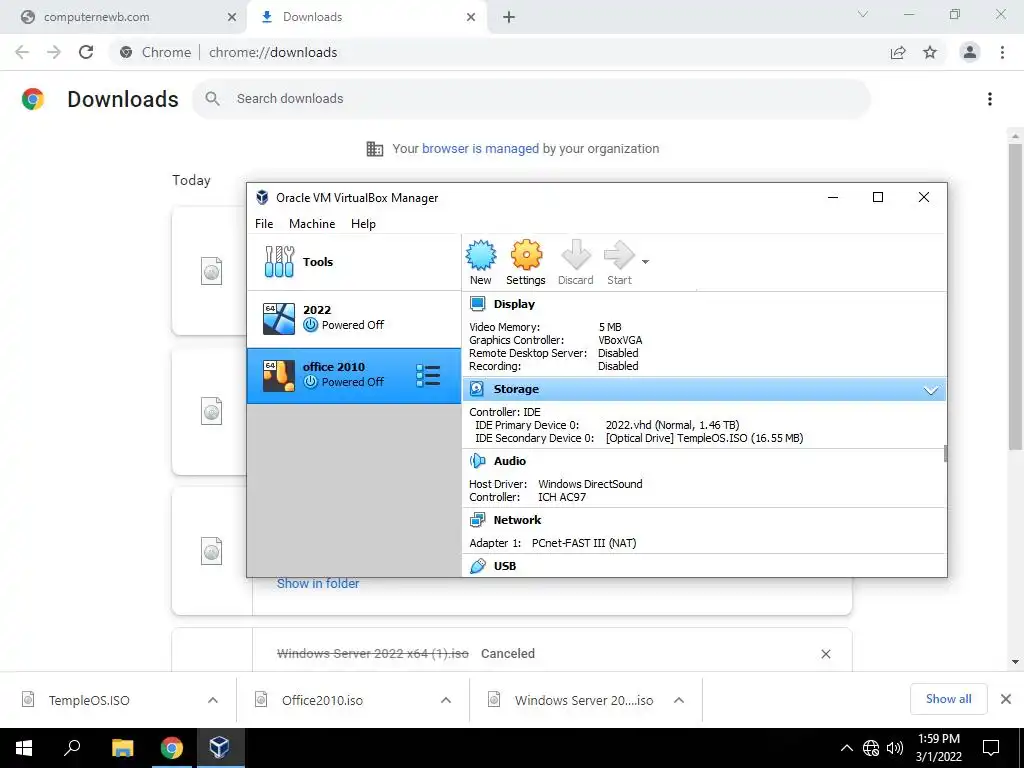Open Windows taskbar search

coord(72,748)
